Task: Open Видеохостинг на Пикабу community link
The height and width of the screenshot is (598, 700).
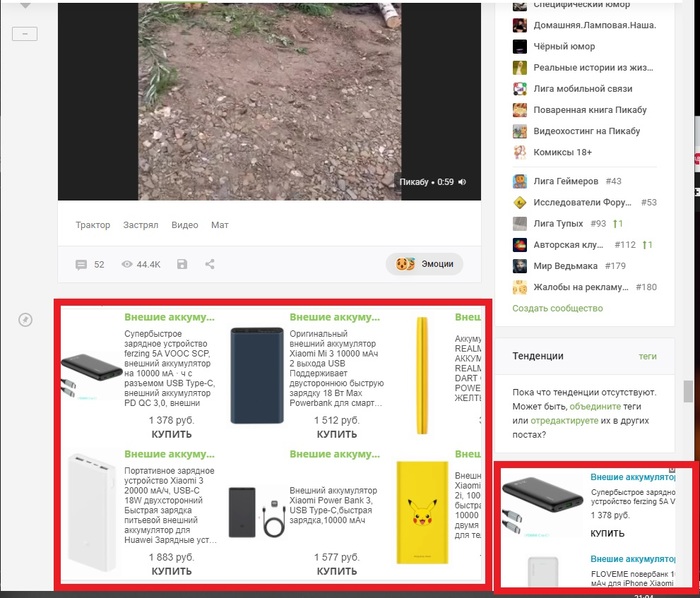Action: 587,131
